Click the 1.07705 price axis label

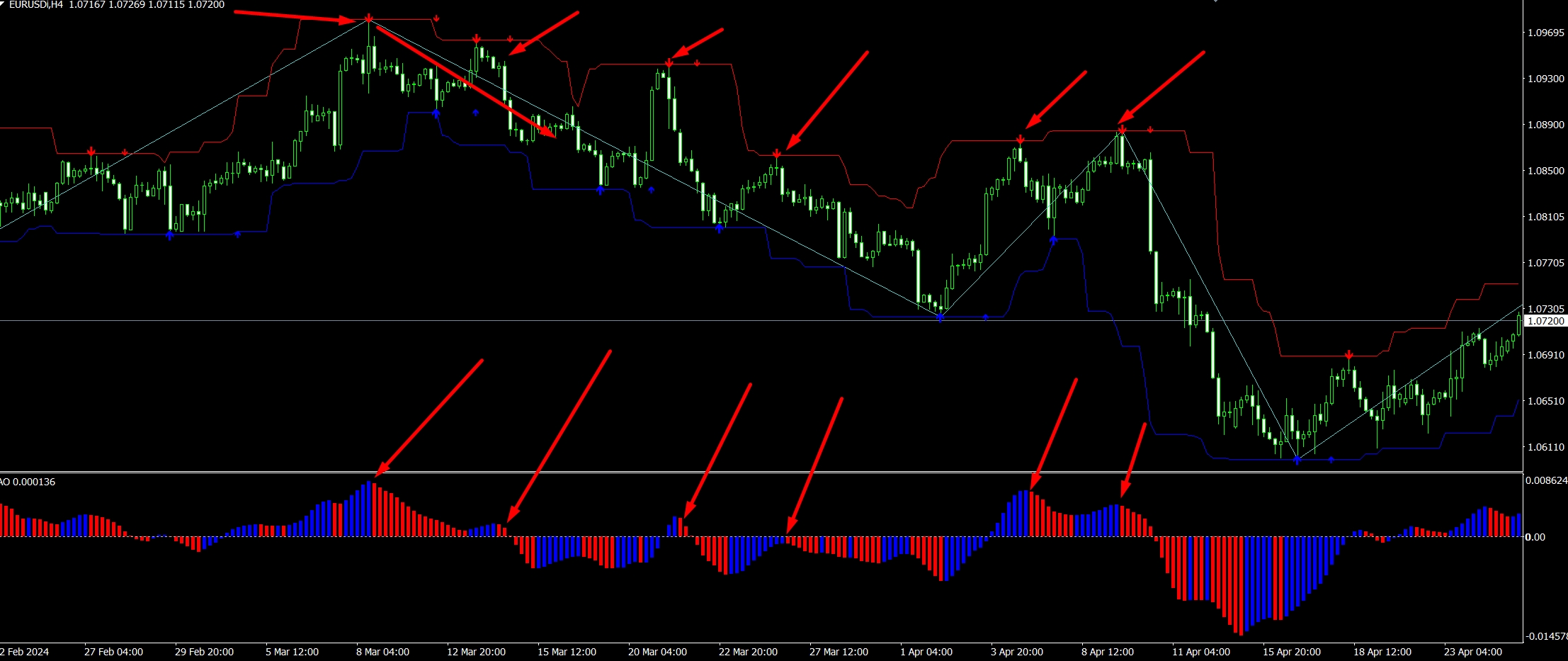(1546, 263)
